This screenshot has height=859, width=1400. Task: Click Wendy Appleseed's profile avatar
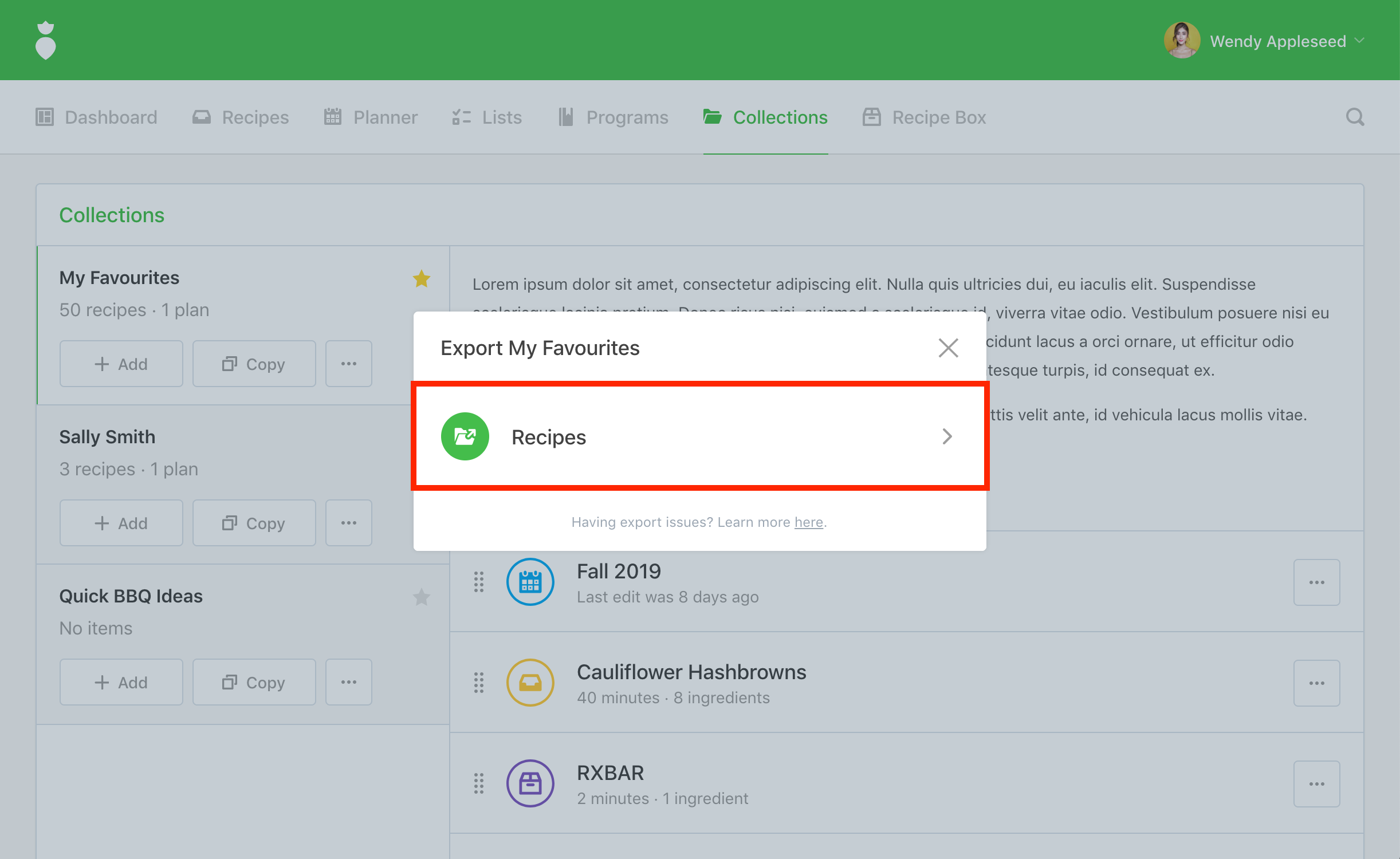click(1182, 40)
